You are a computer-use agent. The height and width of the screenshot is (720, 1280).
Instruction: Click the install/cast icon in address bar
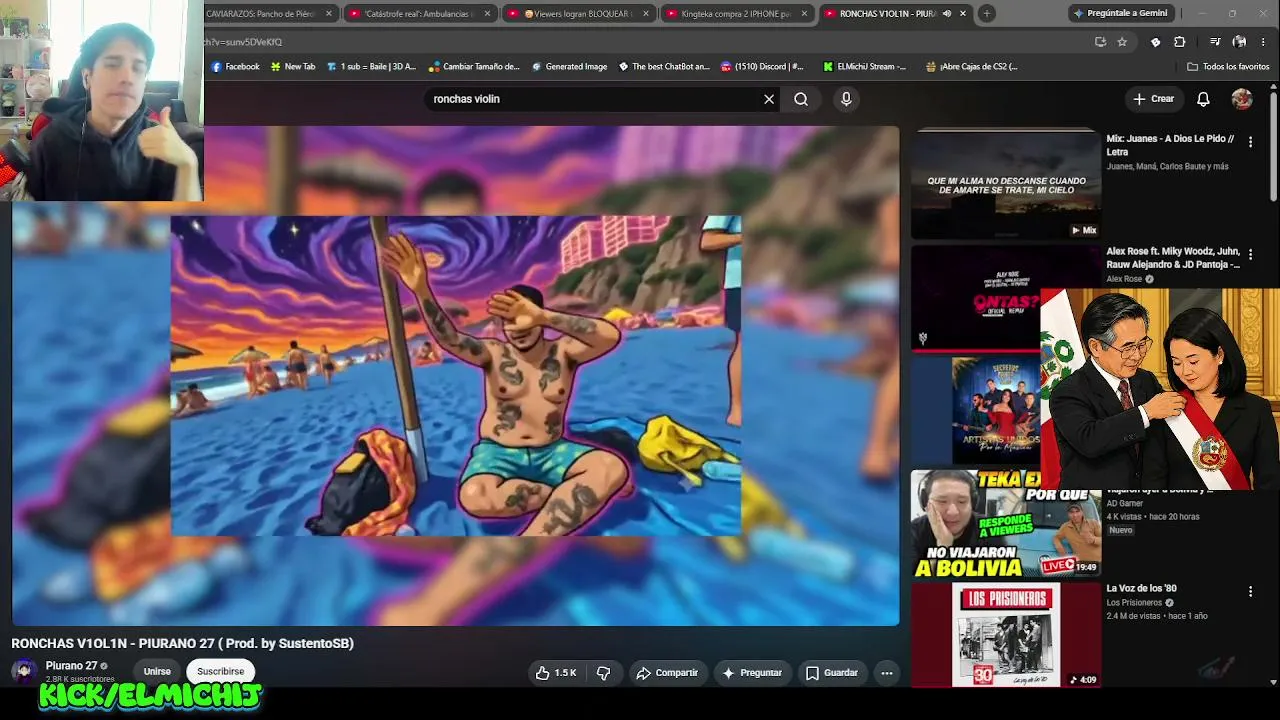[1100, 42]
